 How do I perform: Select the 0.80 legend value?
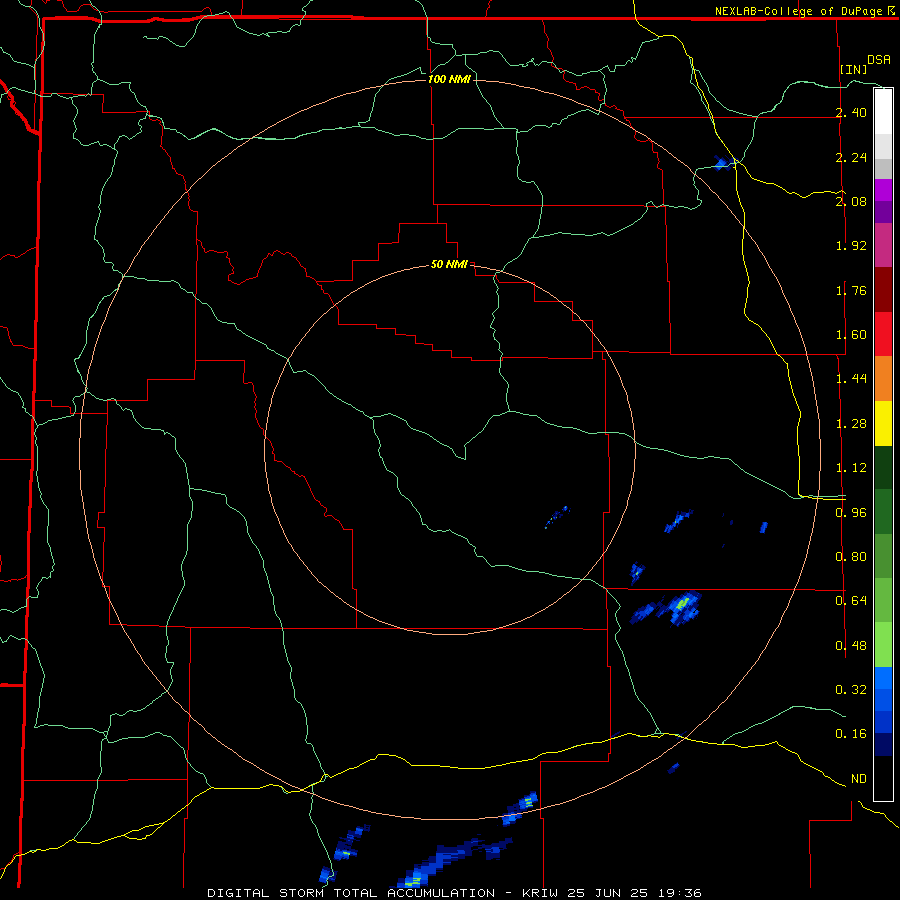[x=851, y=557]
